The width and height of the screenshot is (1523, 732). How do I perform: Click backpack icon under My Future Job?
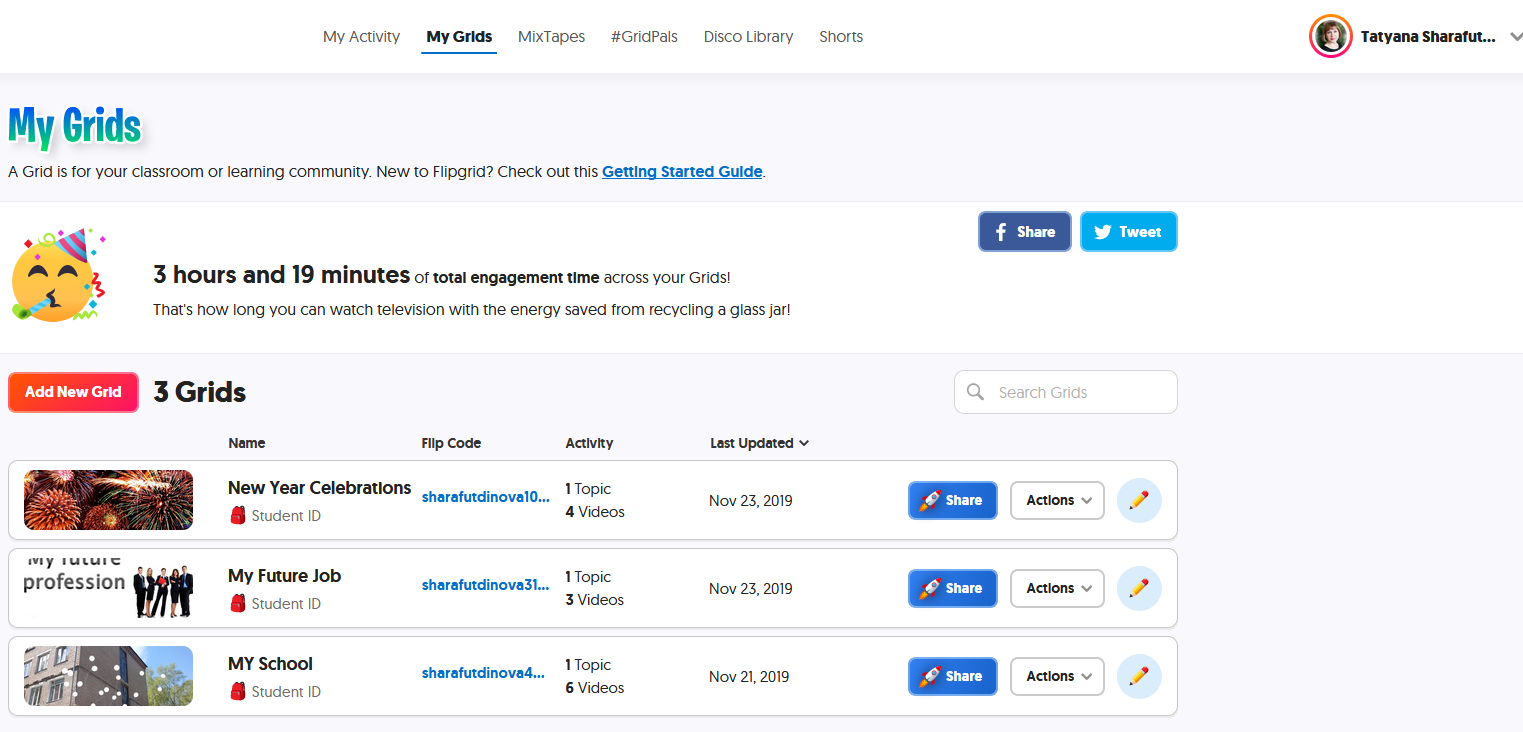[x=238, y=604]
